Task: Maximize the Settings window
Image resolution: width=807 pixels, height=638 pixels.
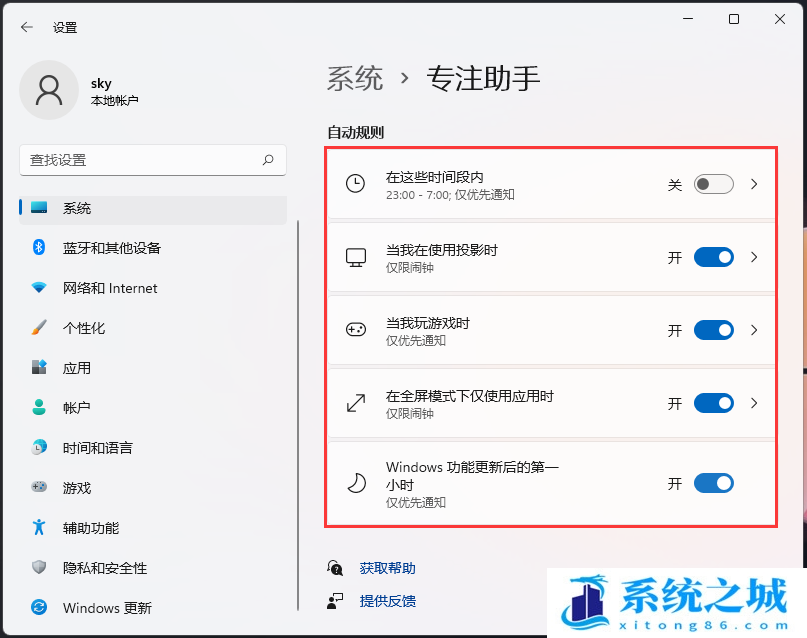Action: click(734, 19)
